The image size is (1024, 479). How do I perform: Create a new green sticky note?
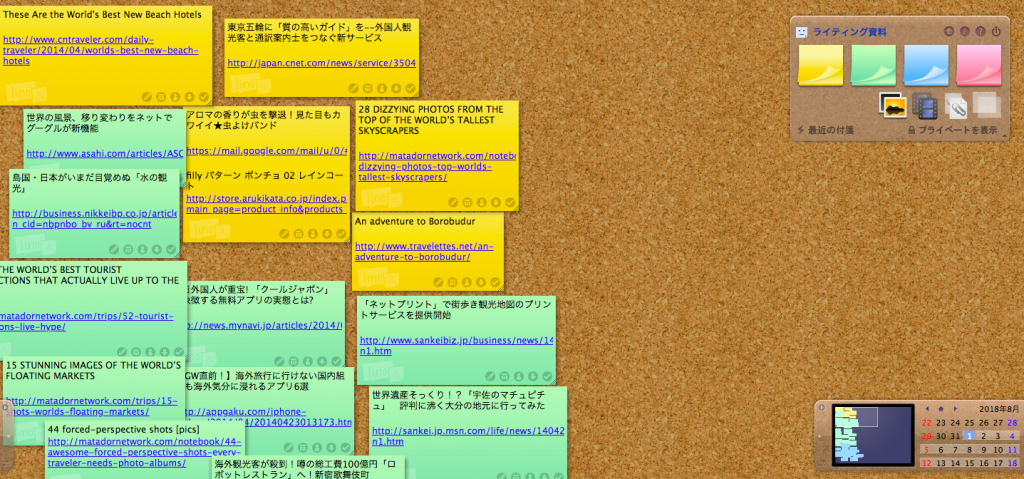coord(873,65)
